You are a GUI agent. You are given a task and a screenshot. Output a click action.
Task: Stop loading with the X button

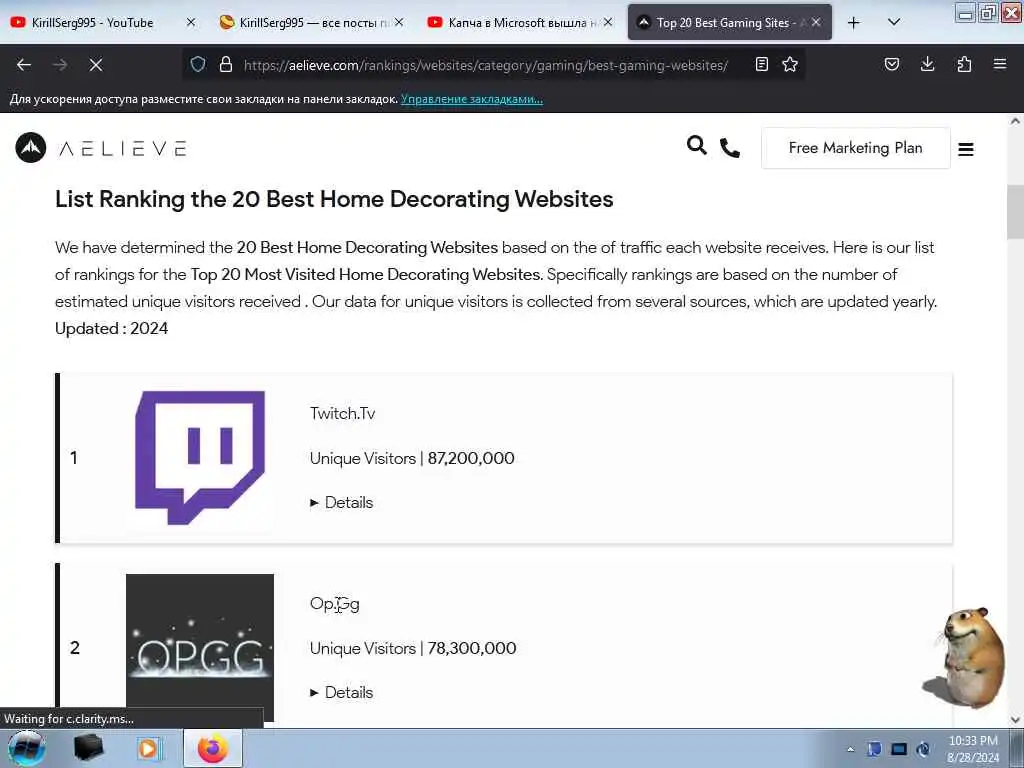click(95, 65)
